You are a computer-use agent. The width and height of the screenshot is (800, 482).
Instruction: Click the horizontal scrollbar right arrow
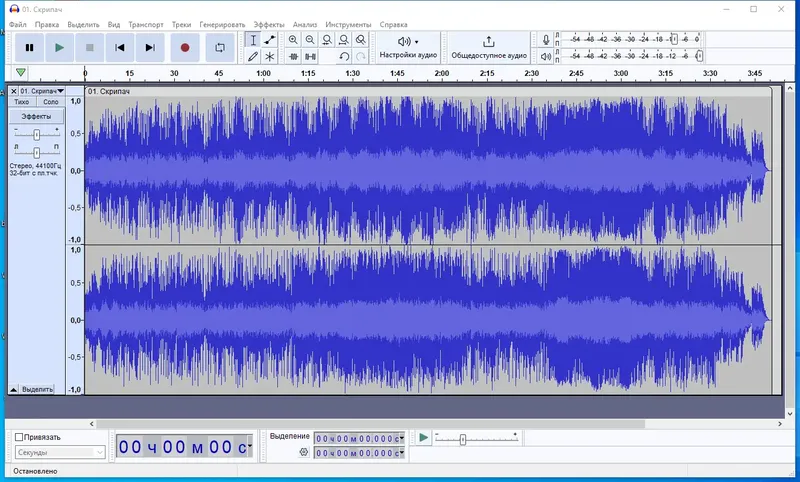coord(780,424)
